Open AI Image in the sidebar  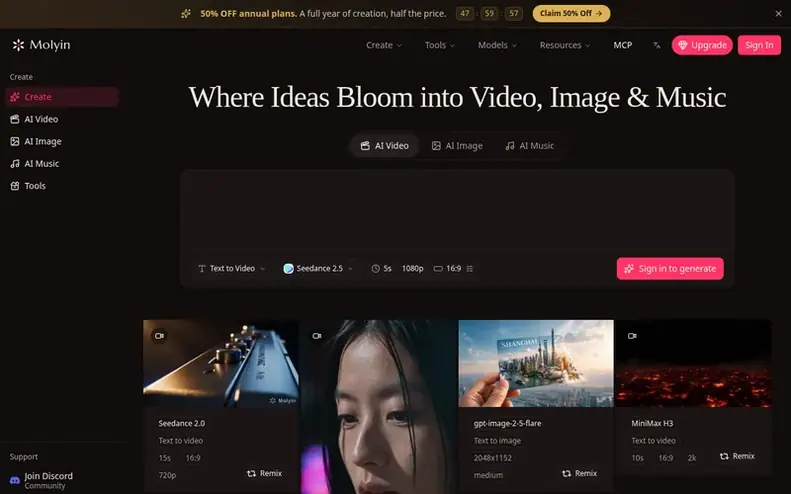[x=62, y=141]
